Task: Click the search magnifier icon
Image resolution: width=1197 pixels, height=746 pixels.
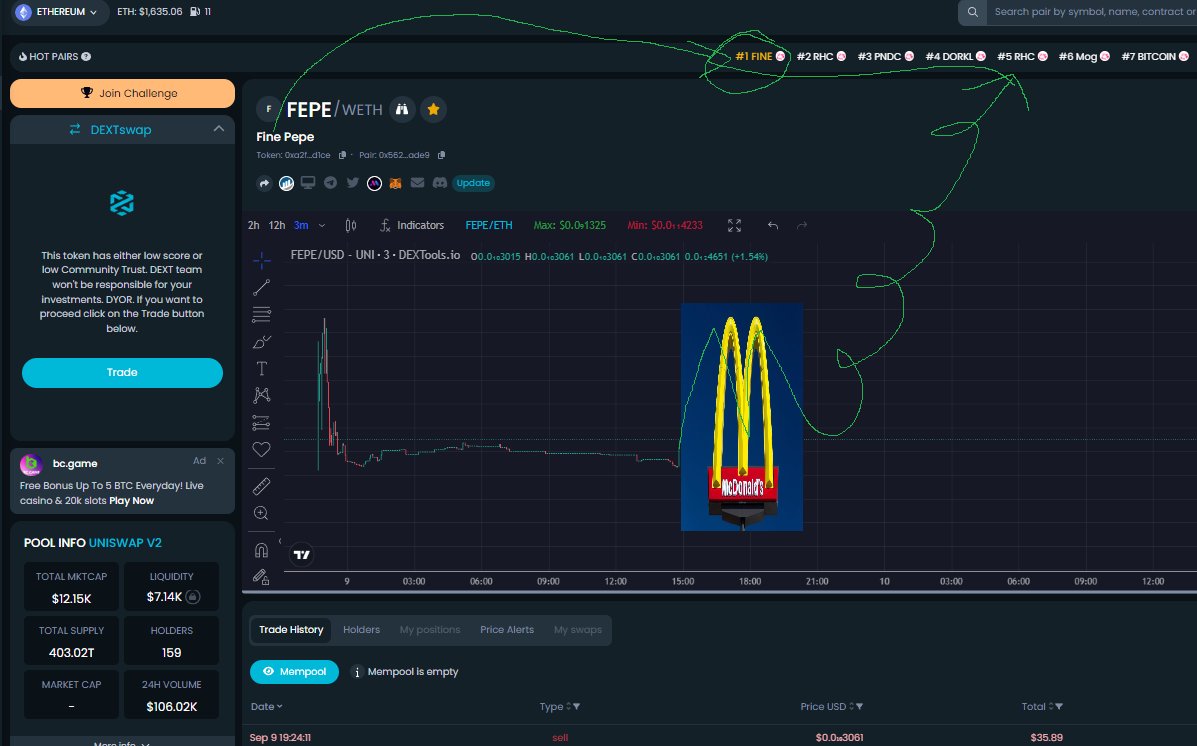Action: [973, 12]
